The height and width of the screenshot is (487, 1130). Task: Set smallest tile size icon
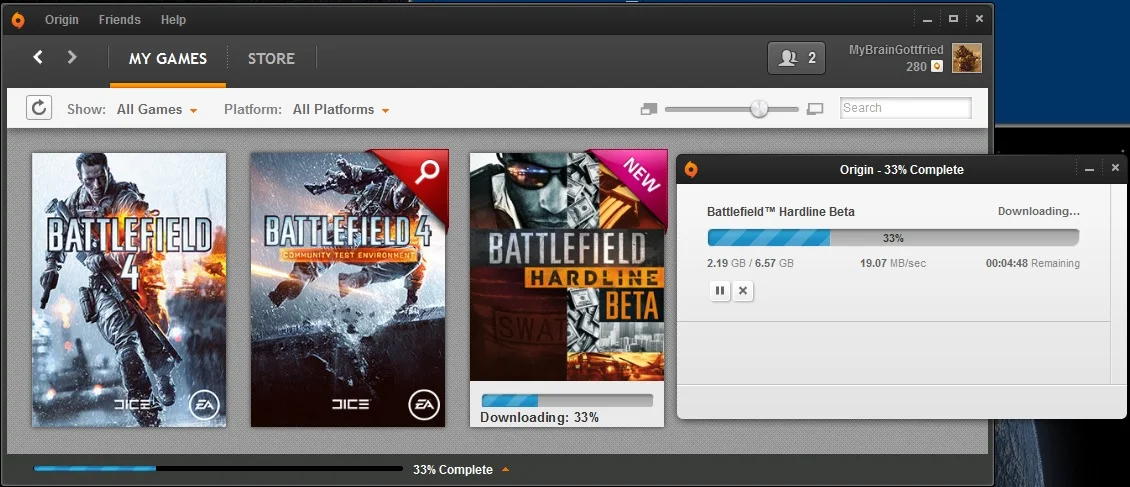point(649,110)
